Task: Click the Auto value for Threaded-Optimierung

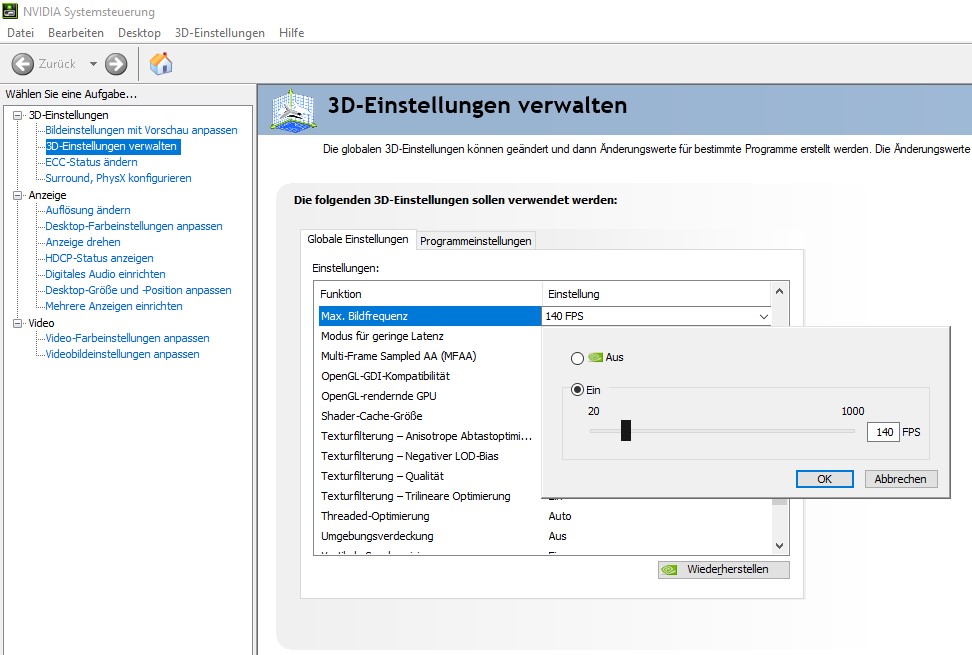Action: pyautogui.click(x=560, y=516)
